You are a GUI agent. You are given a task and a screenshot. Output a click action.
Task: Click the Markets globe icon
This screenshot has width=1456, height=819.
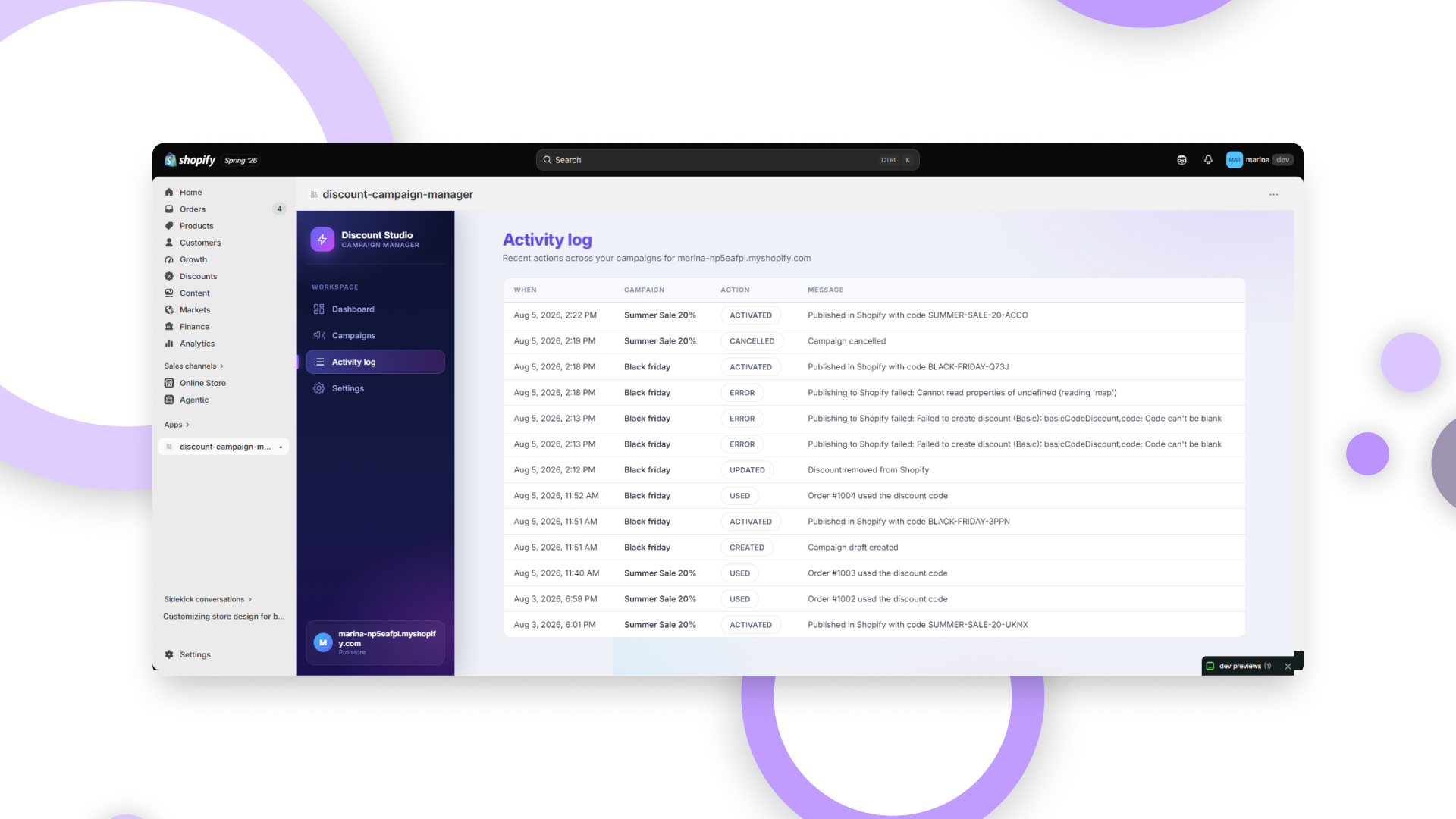169,310
